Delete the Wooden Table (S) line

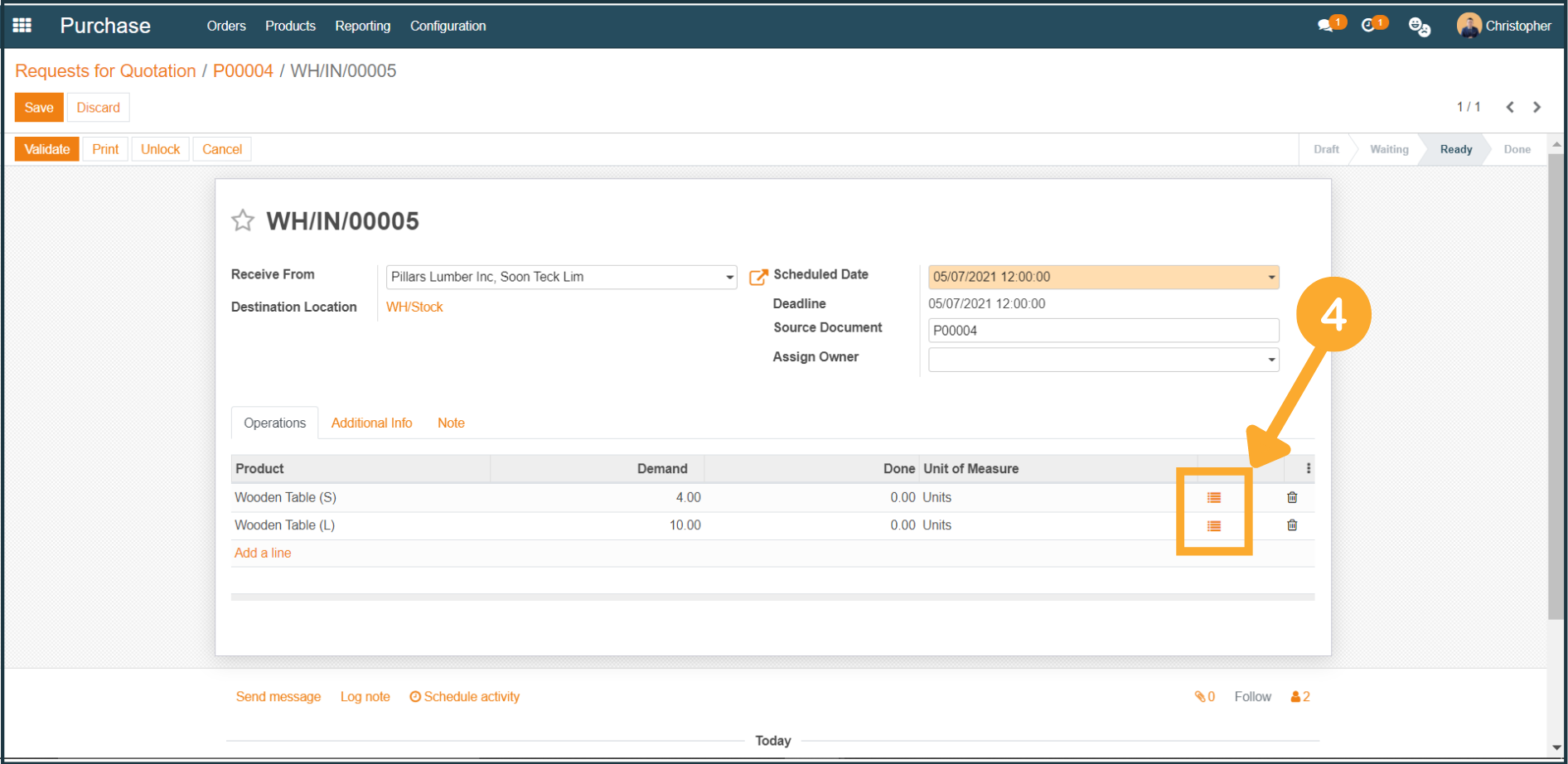point(1291,498)
